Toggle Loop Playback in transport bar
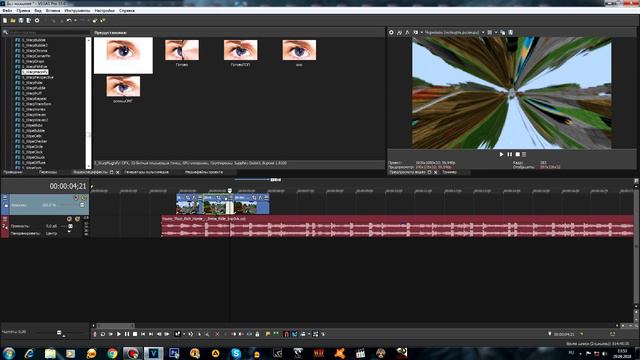The image size is (640, 360). point(103,334)
